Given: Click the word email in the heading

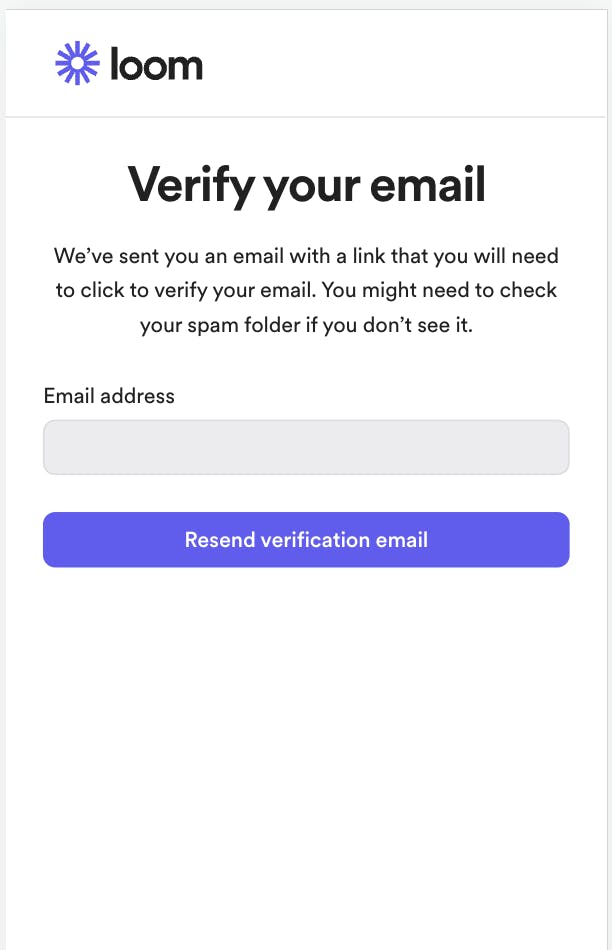Looking at the screenshot, I should point(428,184).
